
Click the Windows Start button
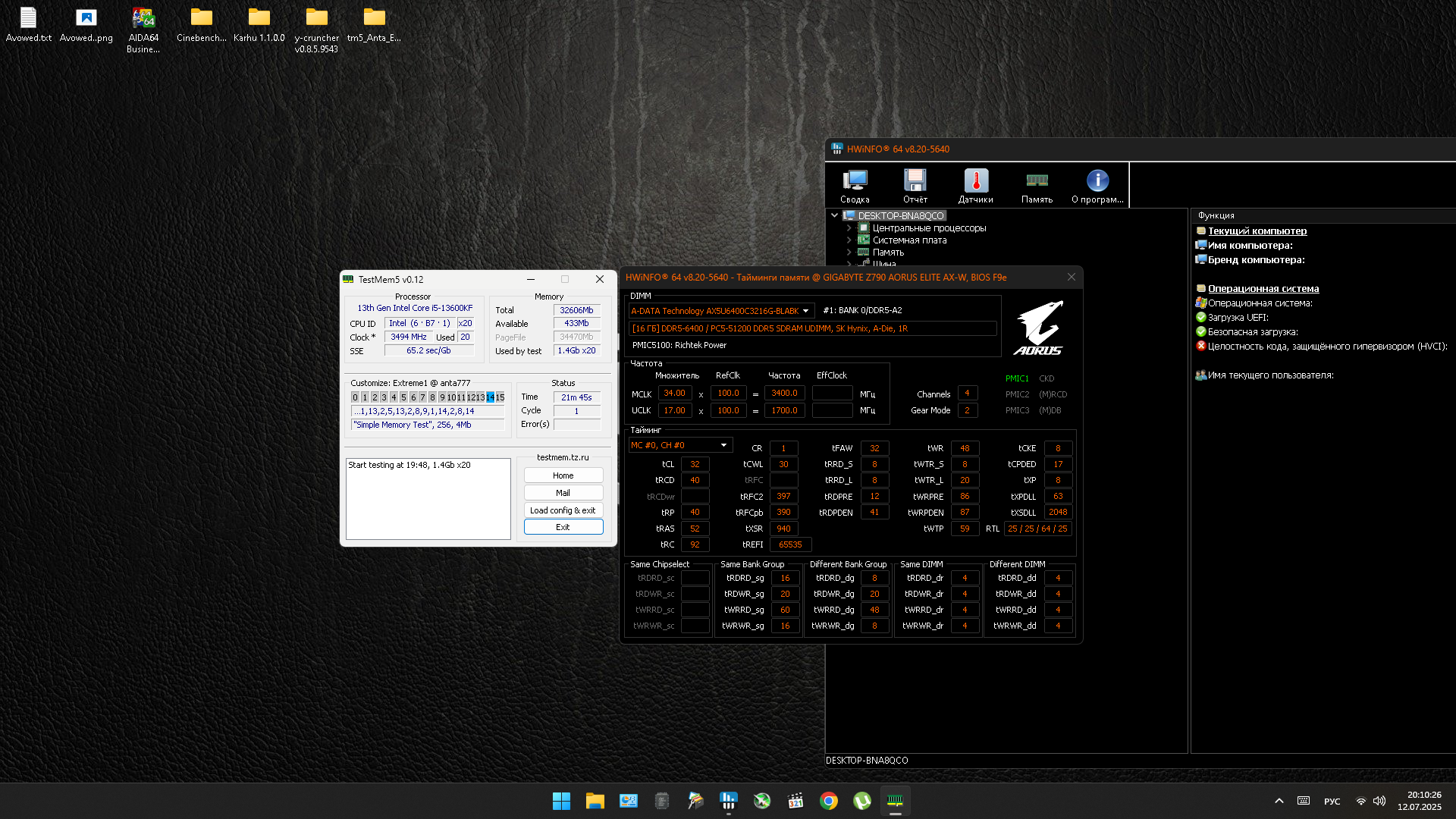pos(561,801)
